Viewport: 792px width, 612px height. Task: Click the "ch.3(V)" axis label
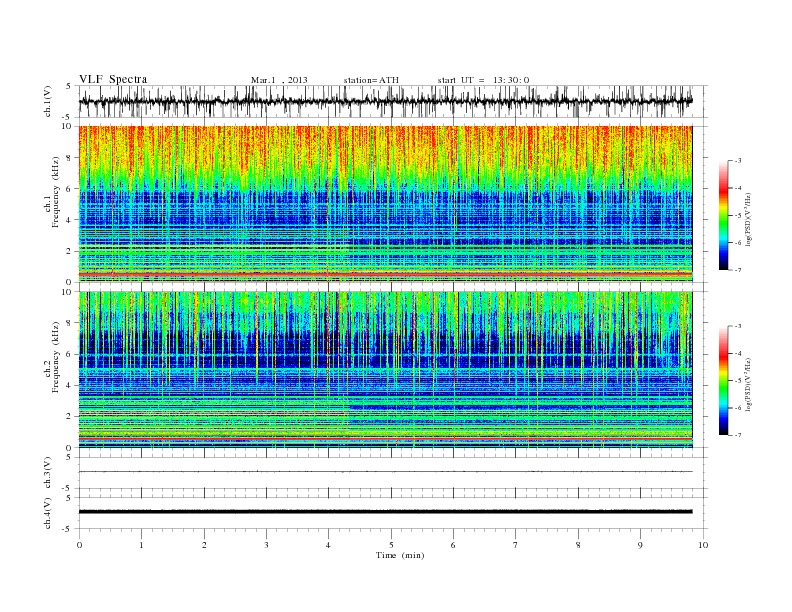pyautogui.click(x=48, y=473)
